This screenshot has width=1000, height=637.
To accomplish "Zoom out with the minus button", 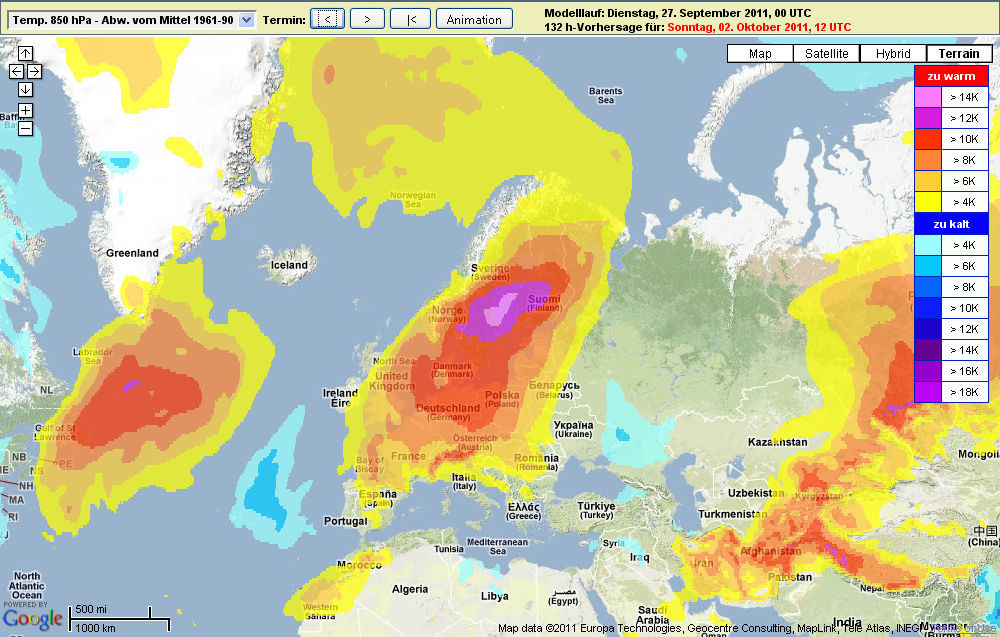I will pyautogui.click(x=26, y=129).
